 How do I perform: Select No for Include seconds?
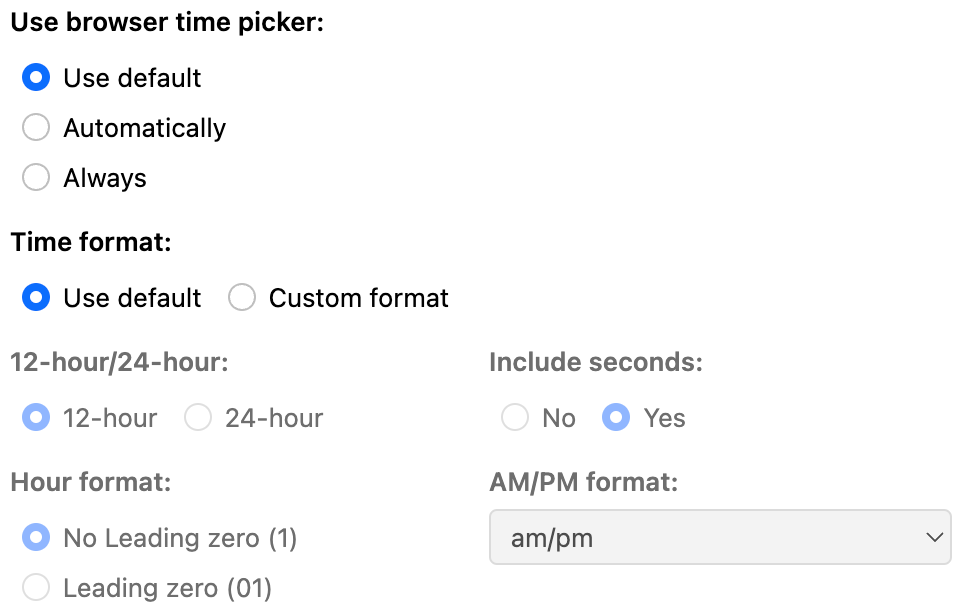coord(515,418)
